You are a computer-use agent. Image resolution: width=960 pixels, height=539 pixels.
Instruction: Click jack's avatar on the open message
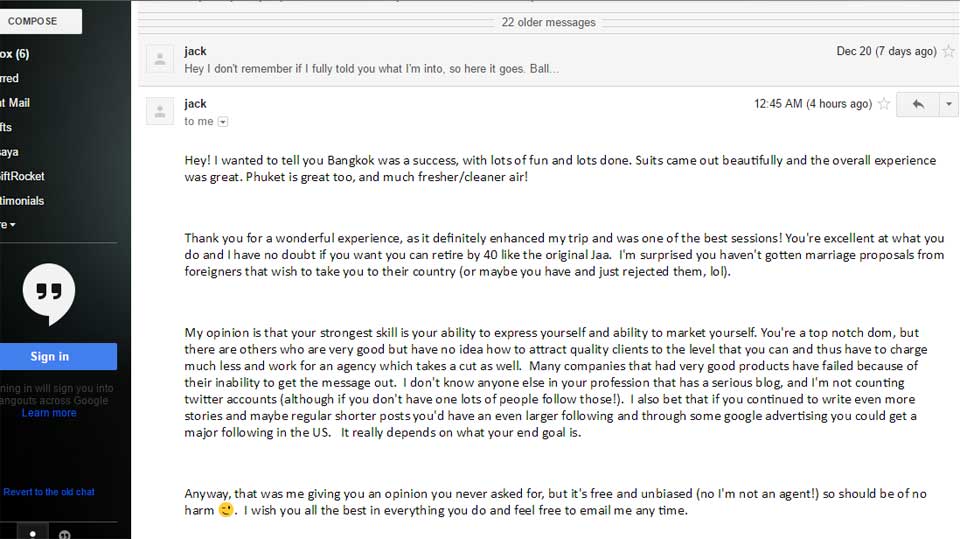coord(160,111)
